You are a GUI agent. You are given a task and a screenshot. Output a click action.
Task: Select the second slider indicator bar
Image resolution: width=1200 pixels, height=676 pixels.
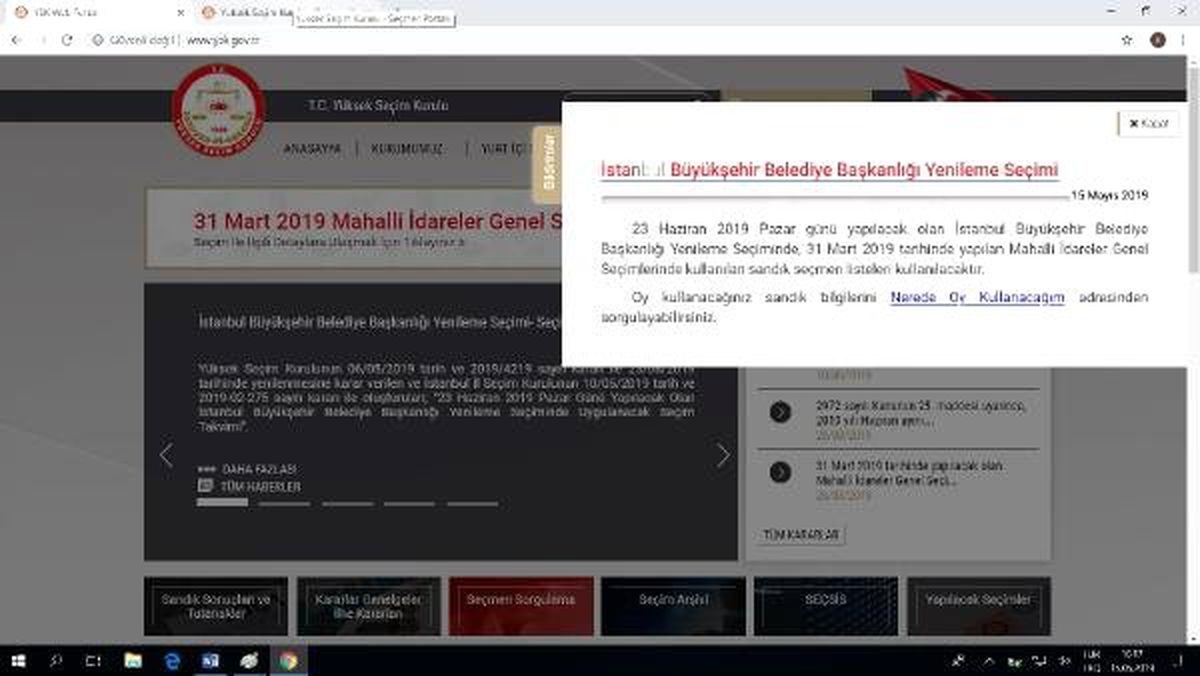click(285, 503)
